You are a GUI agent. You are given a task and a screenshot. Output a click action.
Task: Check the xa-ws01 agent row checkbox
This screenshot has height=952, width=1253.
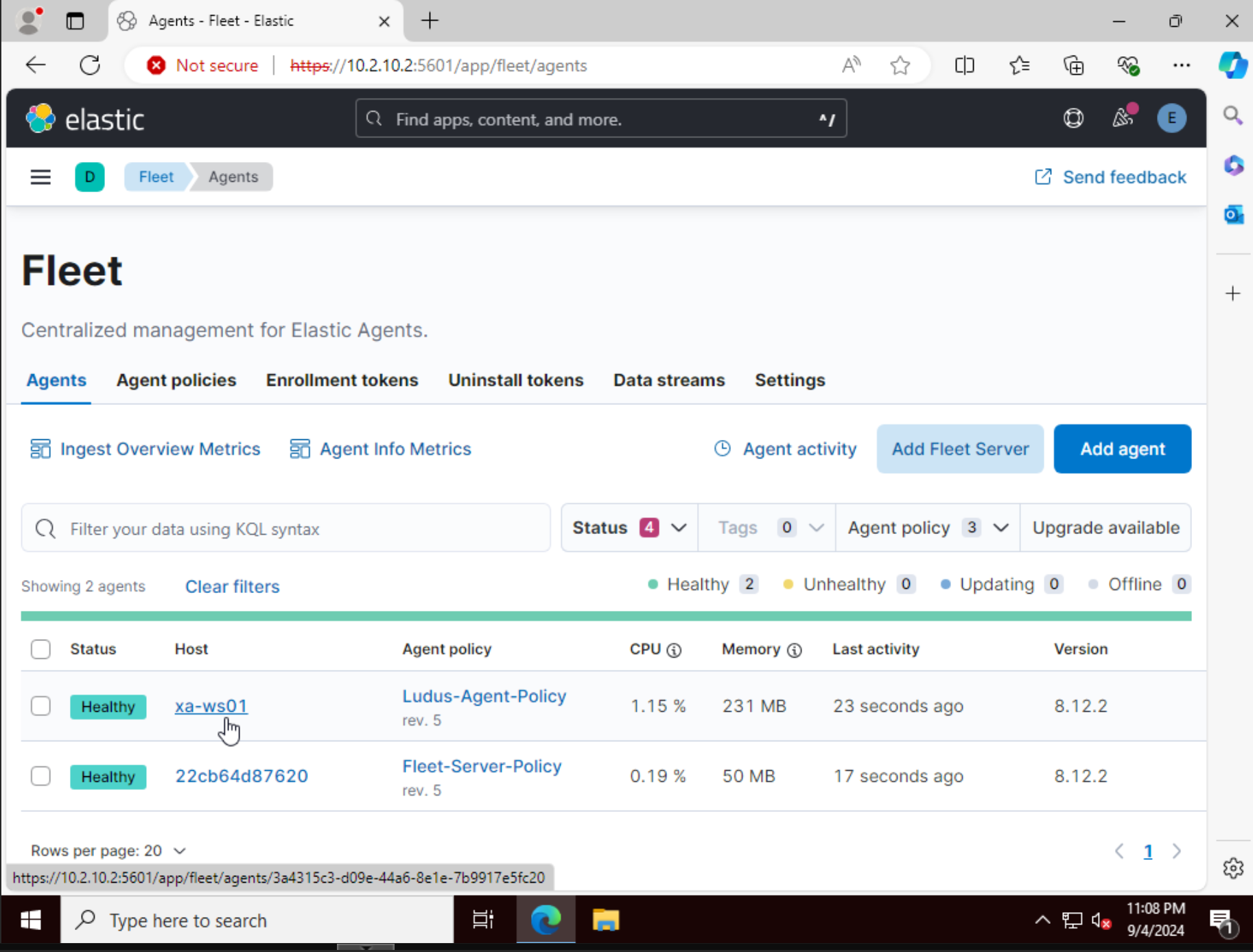[40, 706]
